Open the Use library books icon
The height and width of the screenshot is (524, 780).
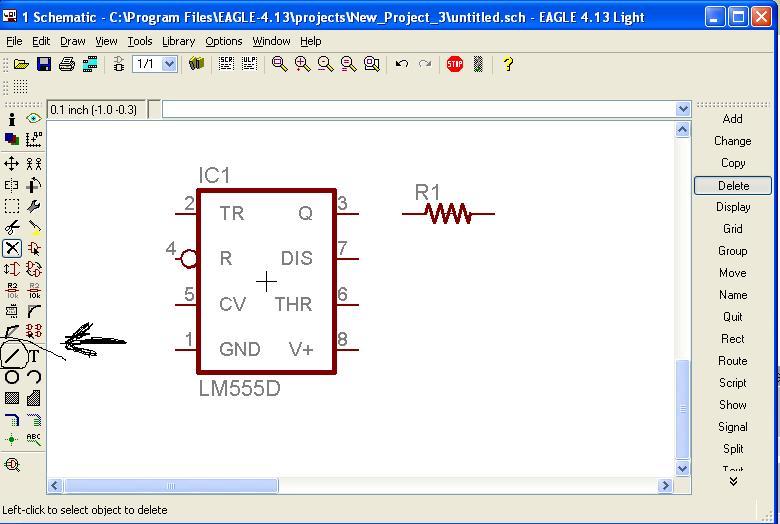point(196,64)
